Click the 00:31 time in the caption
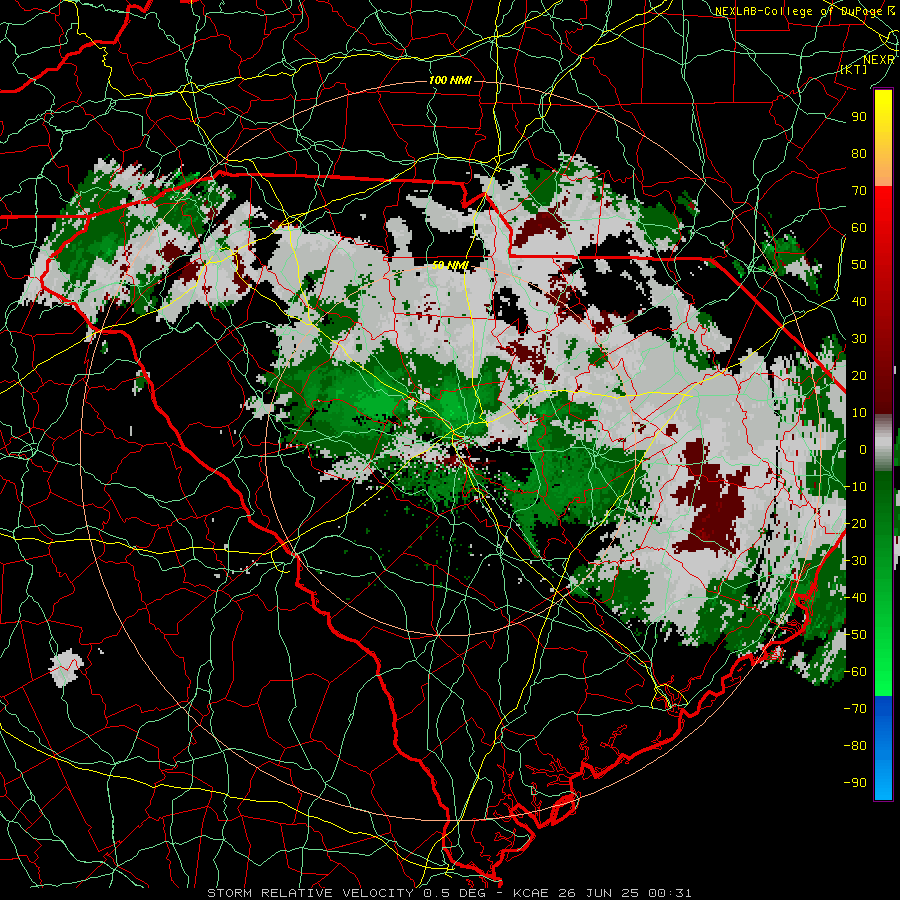This screenshot has height=900, width=900. [x=670, y=893]
